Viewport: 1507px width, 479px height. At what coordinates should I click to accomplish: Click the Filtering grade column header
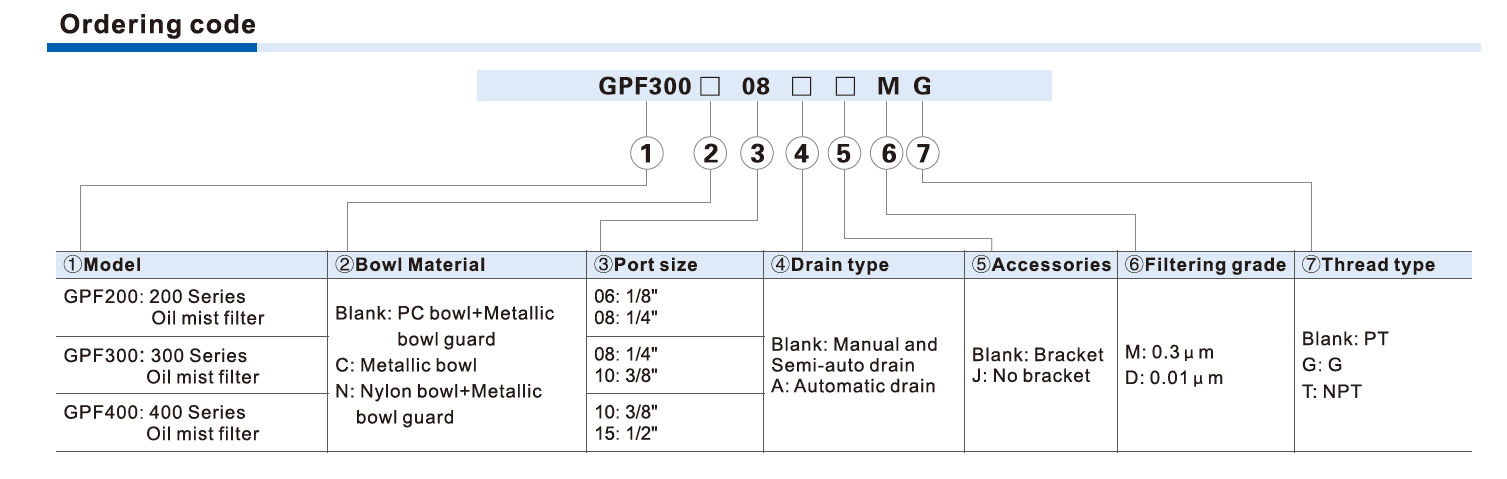[1205, 265]
